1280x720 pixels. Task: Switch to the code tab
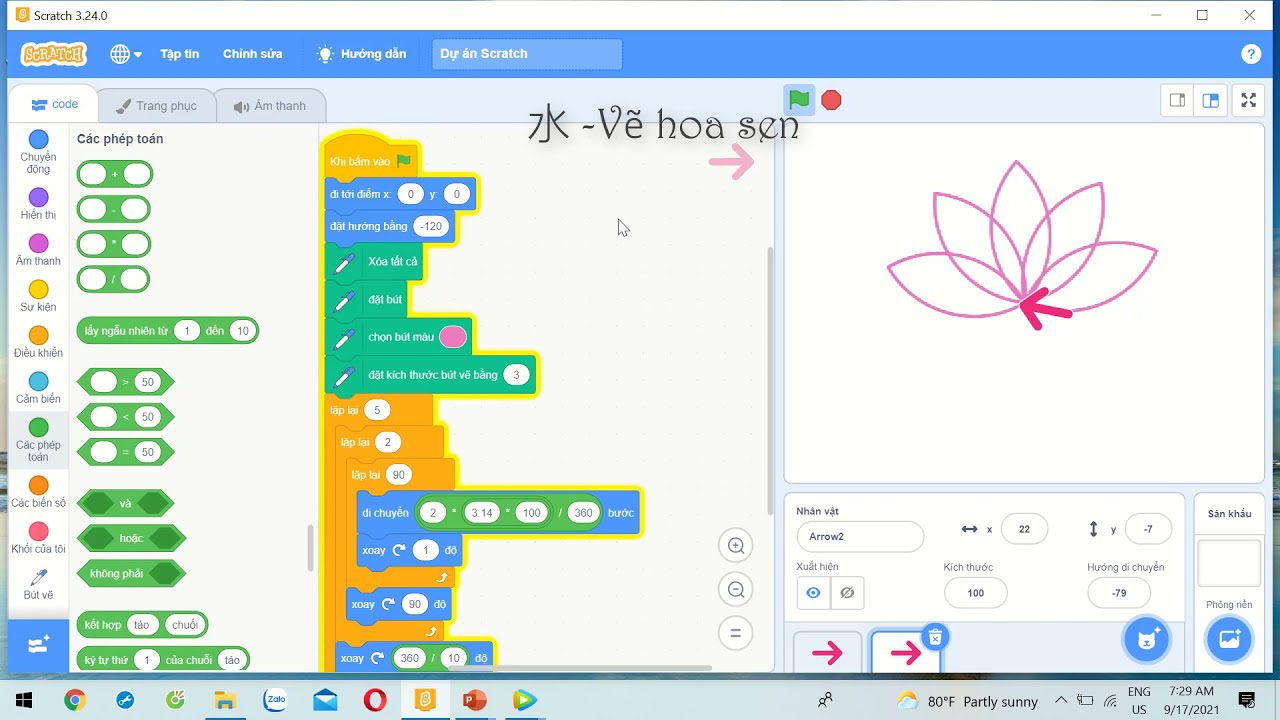54,105
